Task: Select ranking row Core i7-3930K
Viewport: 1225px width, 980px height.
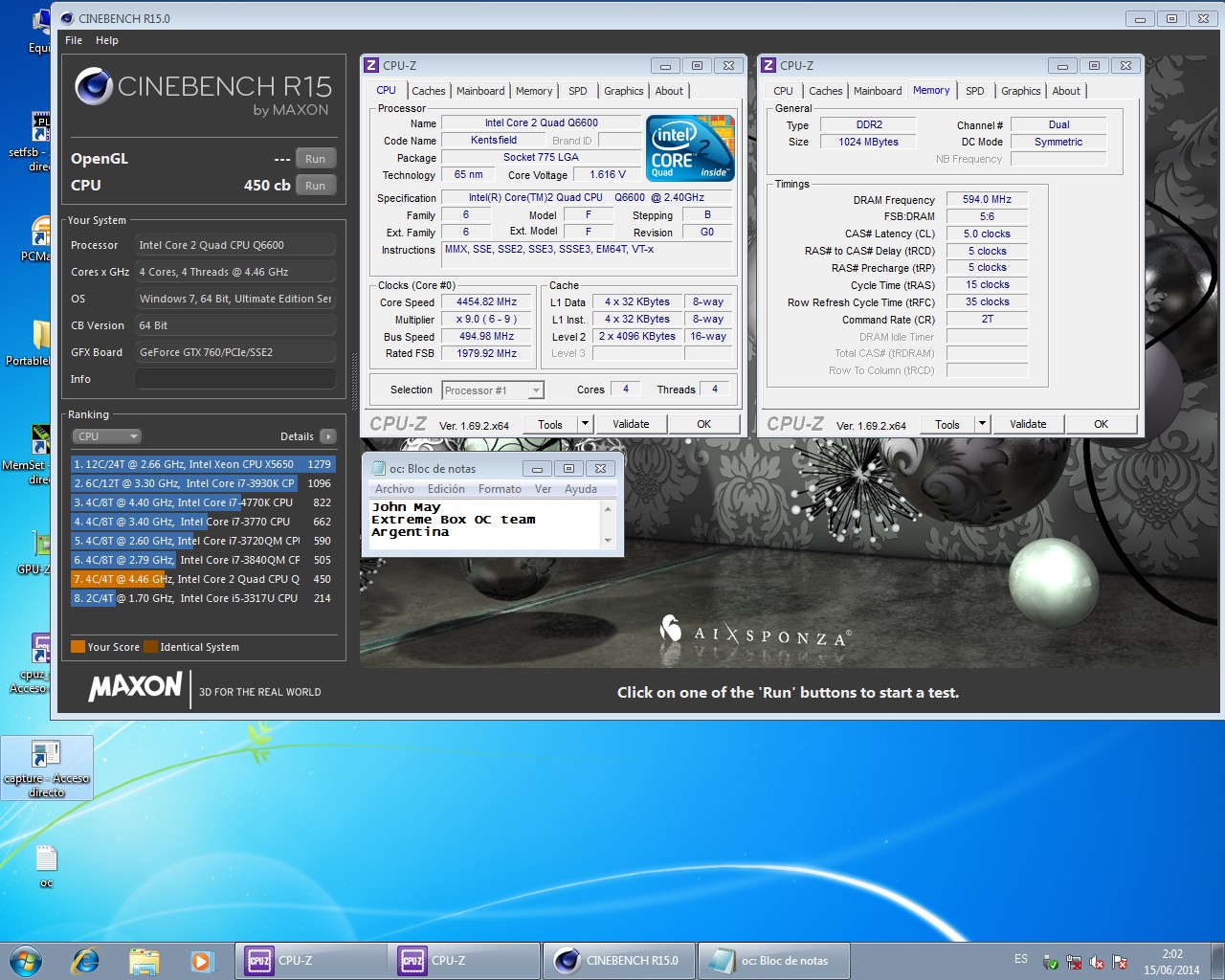Action: pos(203,483)
